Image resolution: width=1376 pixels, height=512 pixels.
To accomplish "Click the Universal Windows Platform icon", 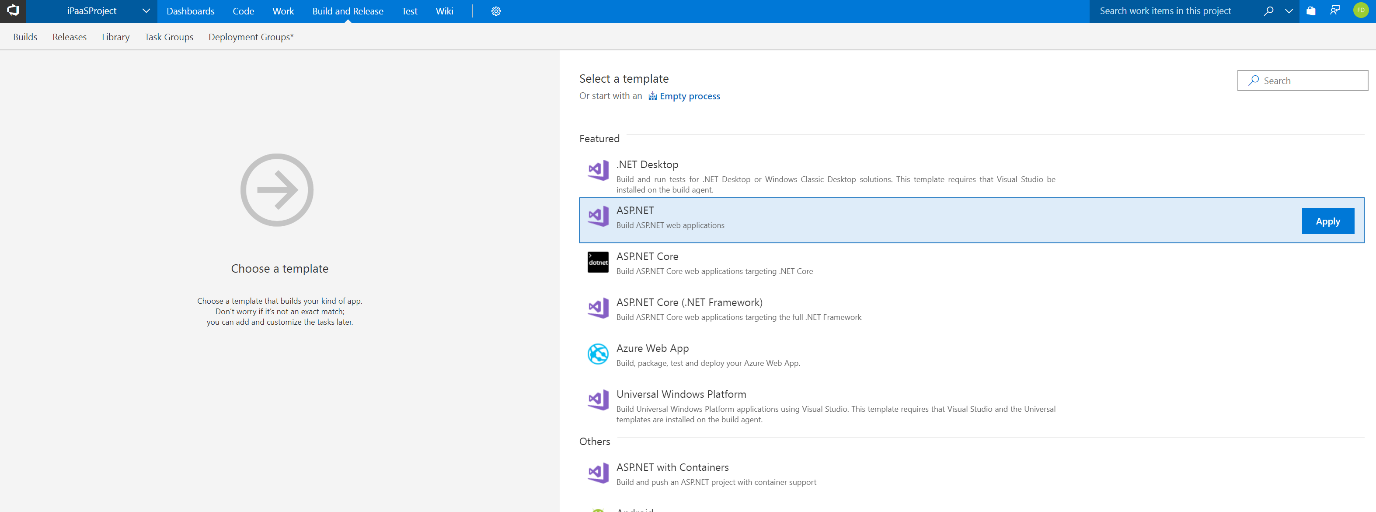I will (598, 400).
